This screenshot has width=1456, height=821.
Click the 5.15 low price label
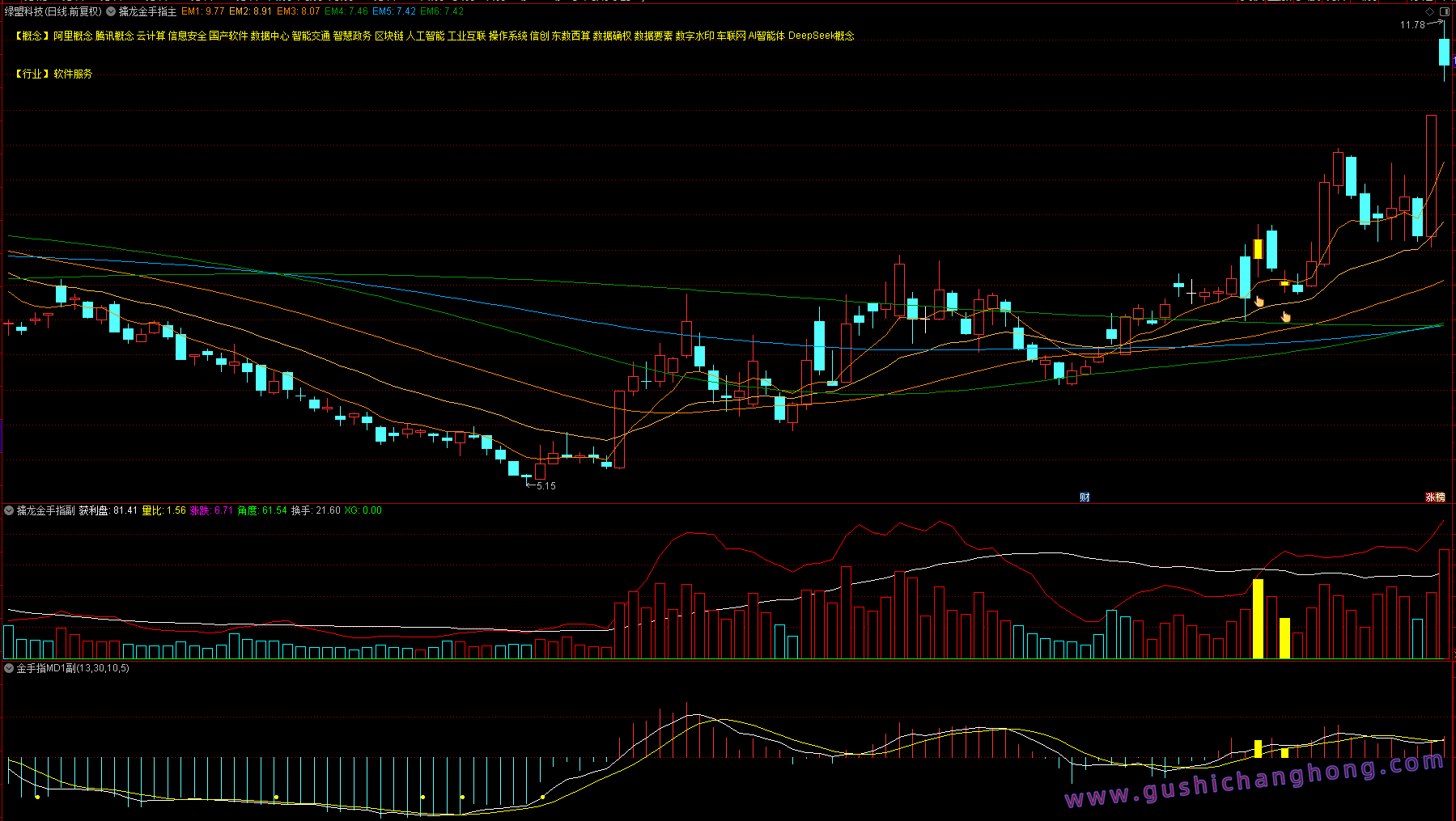[x=546, y=486]
